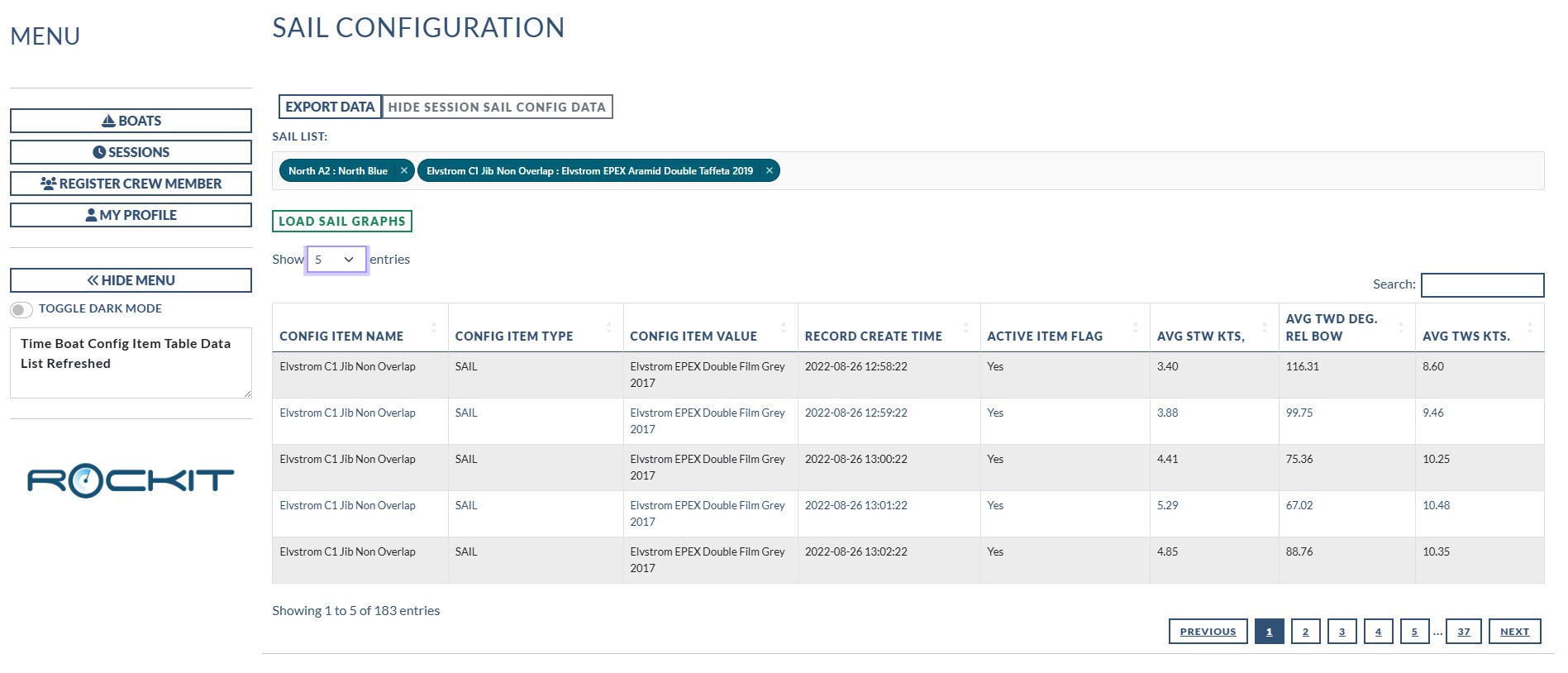Click the record time 2022-08-26 13:02:22
Screen dimensions: 1568x673
pos(855,551)
